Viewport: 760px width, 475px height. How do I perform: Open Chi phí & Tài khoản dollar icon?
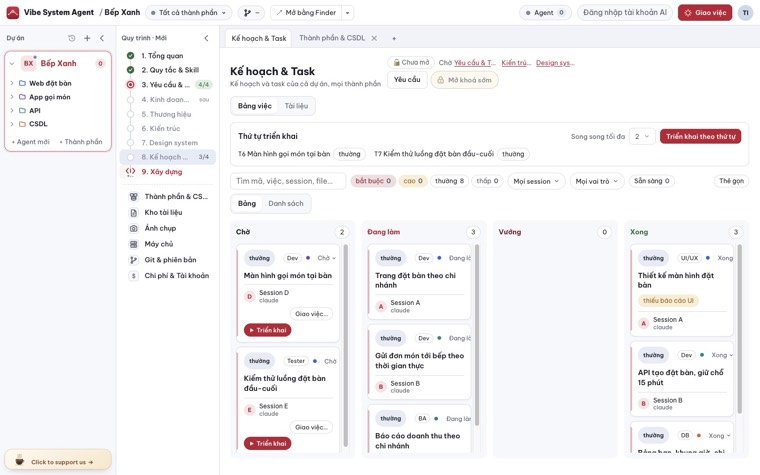click(x=134, y=276)
